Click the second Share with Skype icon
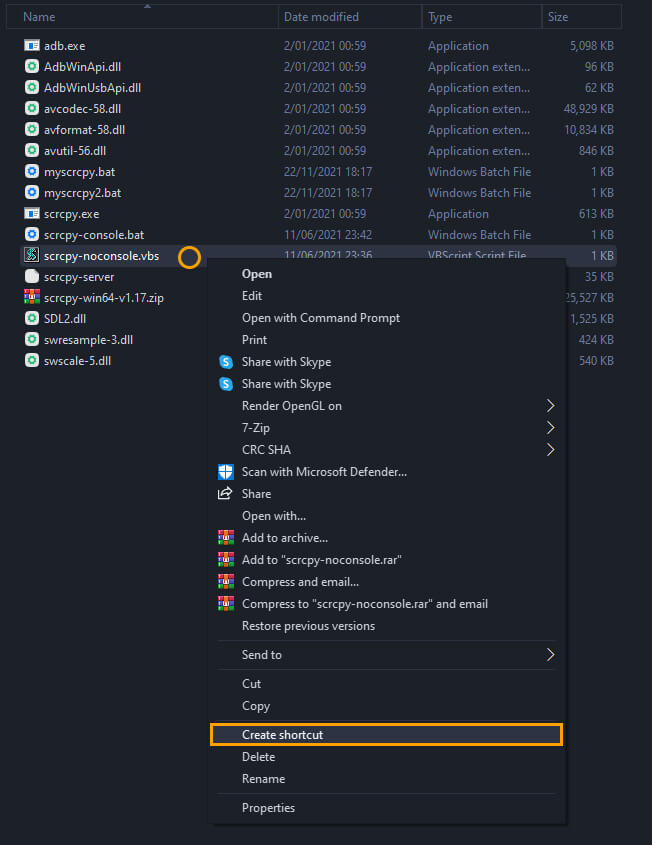The width and height of the screenshot is (652, 845). tap(226, 384)
